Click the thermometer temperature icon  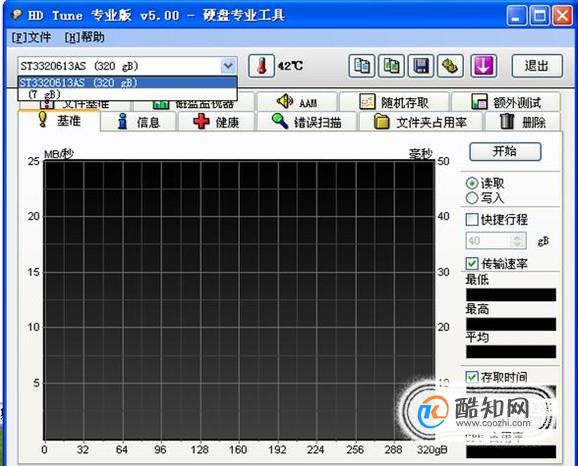261,66
